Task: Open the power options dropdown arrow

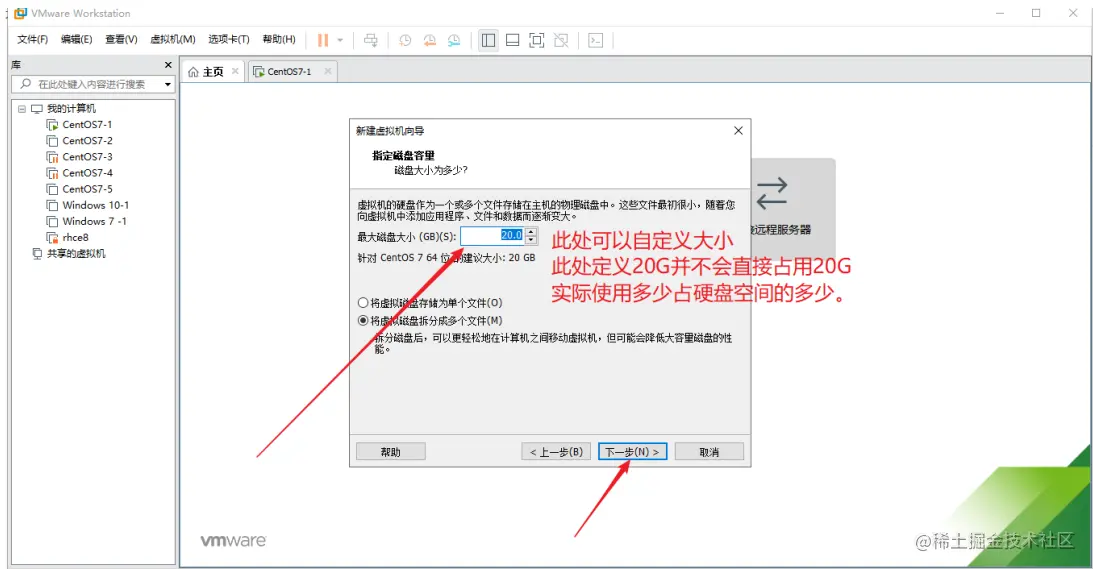Action: coord(340,40)
